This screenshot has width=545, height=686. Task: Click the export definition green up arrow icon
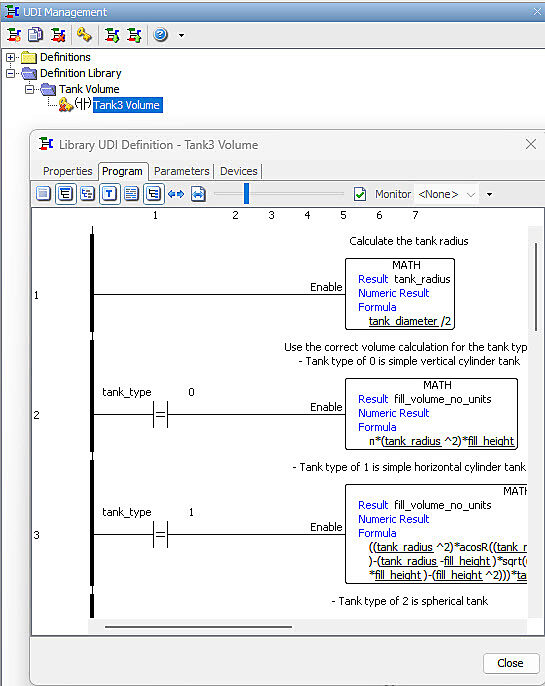tap(134, 35)
